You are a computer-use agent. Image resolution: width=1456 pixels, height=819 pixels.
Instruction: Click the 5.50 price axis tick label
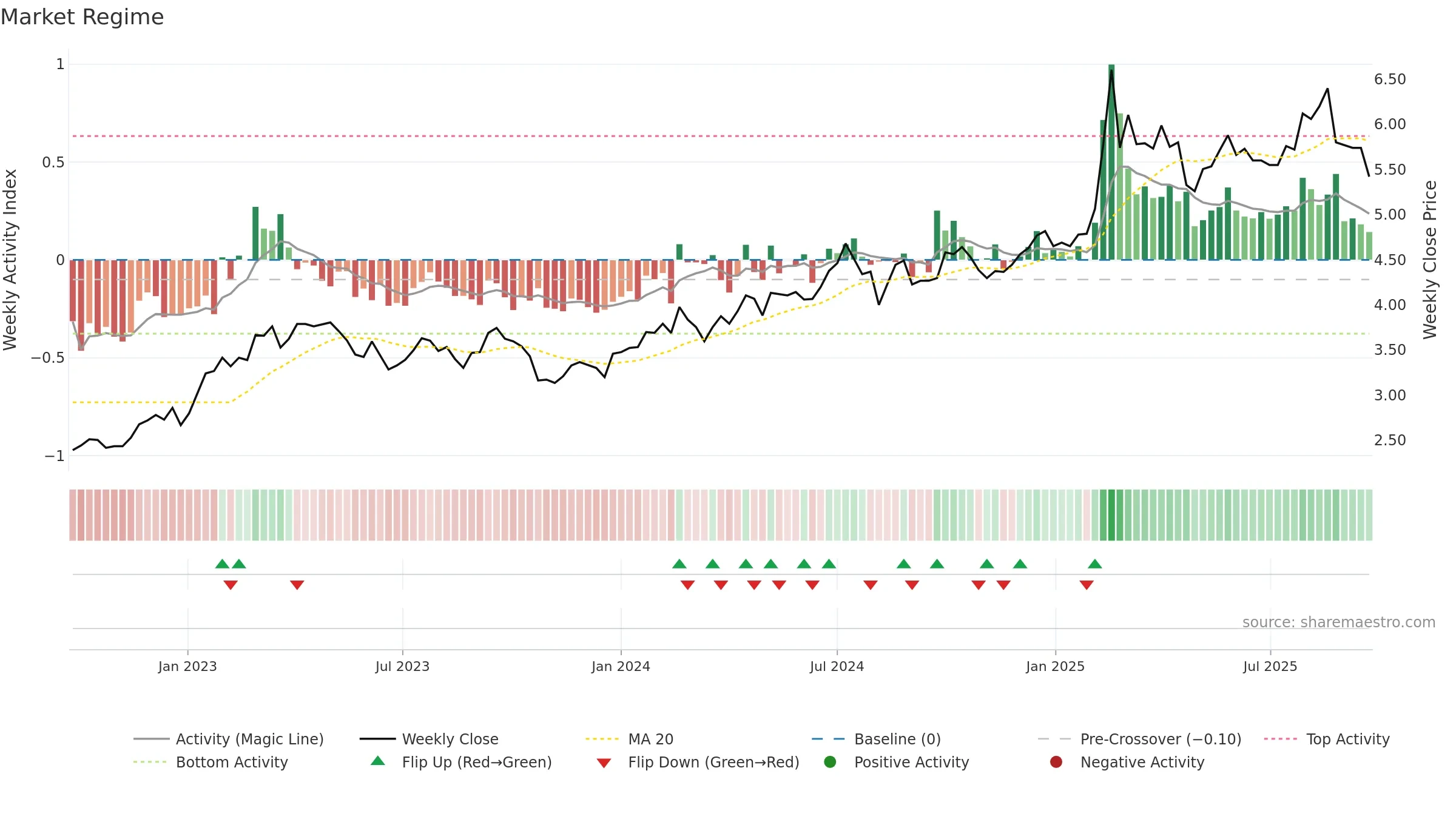1390,169
